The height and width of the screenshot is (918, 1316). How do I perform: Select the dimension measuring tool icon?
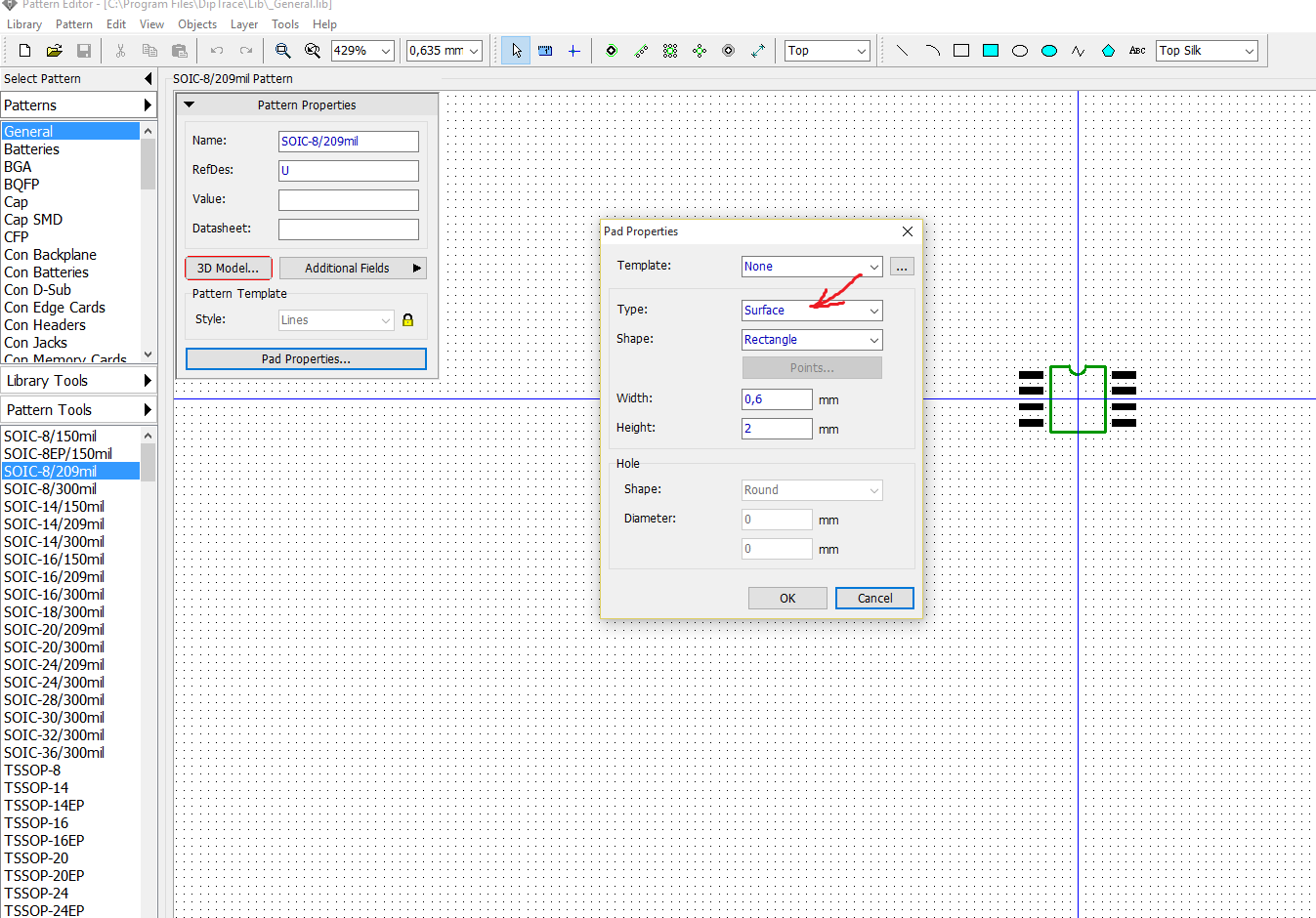[757, 51]
